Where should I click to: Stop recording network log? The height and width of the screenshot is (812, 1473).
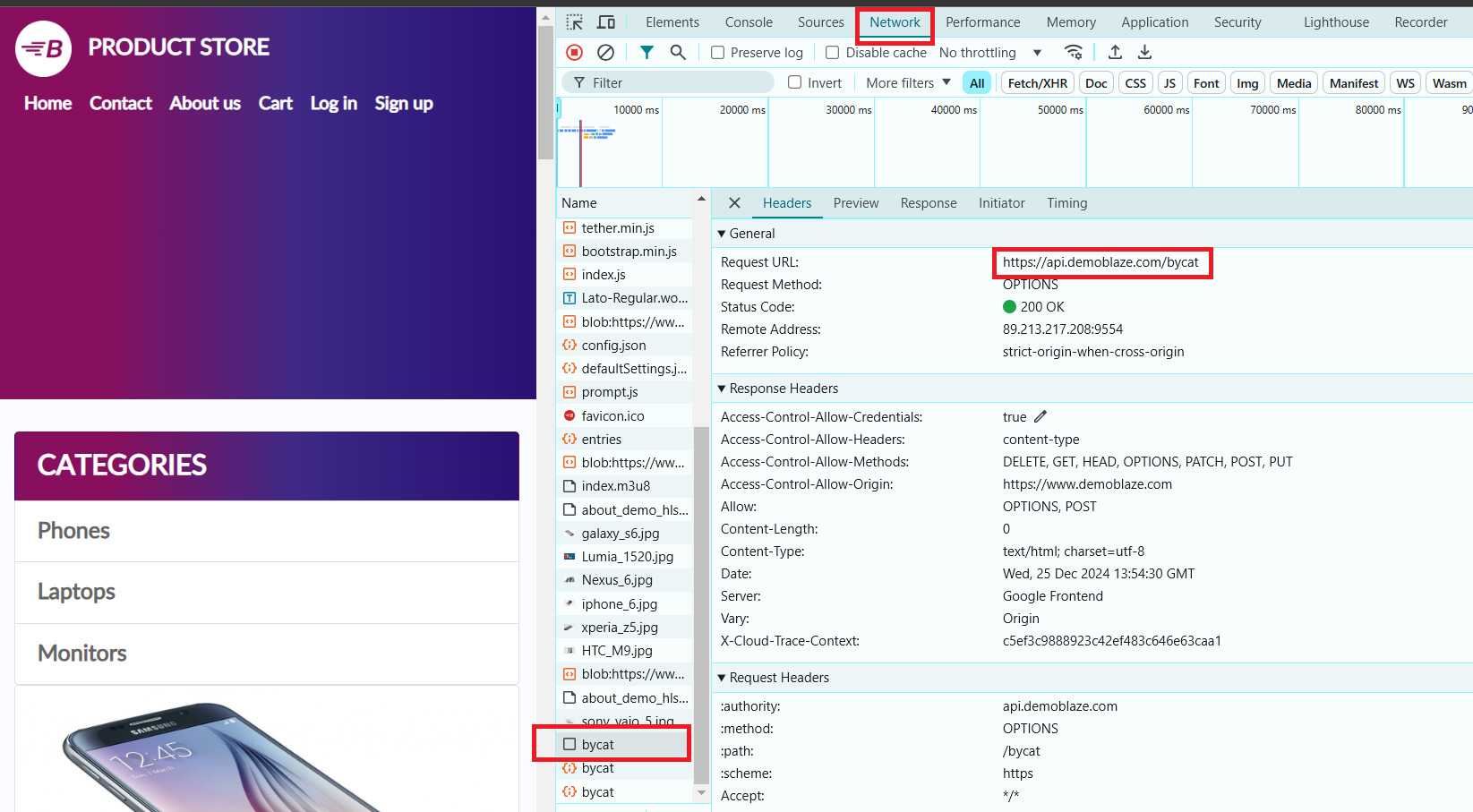pyautogui.click(x=575, y=53)
